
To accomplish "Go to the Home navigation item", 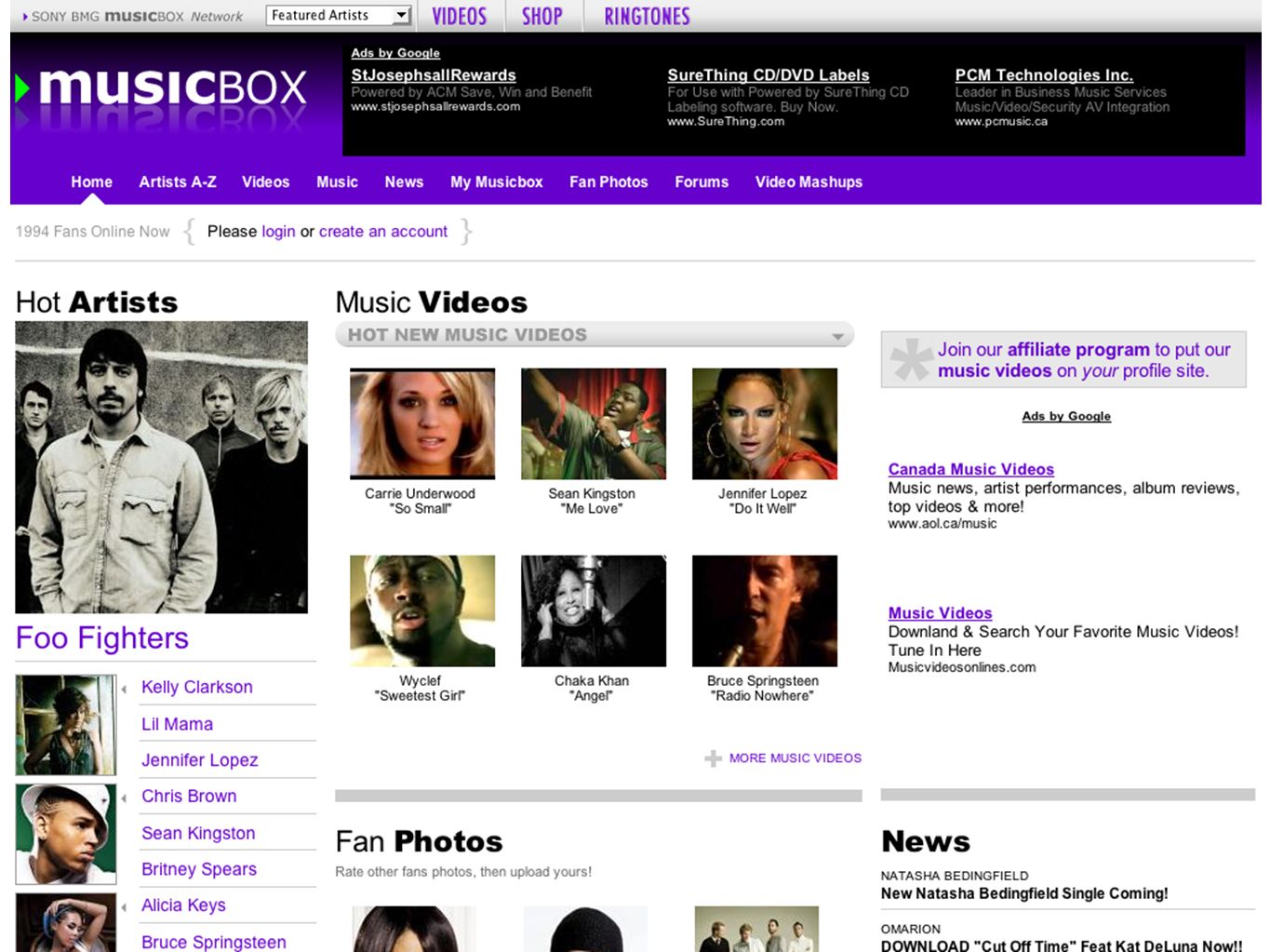I will pyautogui.click(x=91, y=182).
